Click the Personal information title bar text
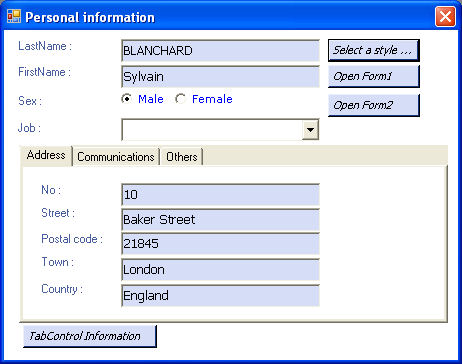462x364 pixels. [x=90, y=17]
